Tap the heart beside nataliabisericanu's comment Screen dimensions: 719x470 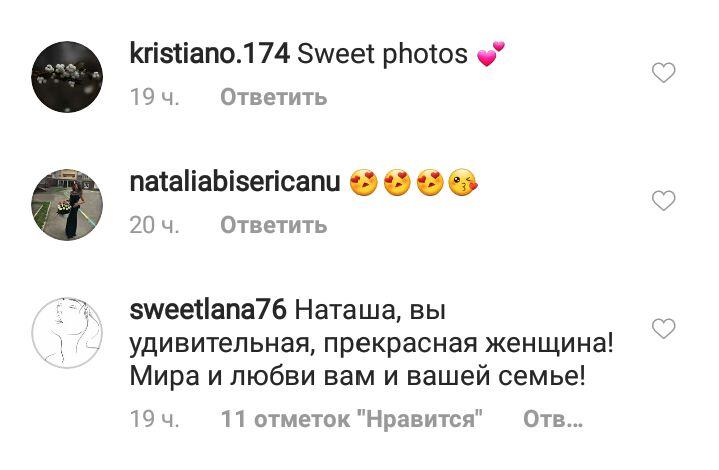click(x=664, y=201)
